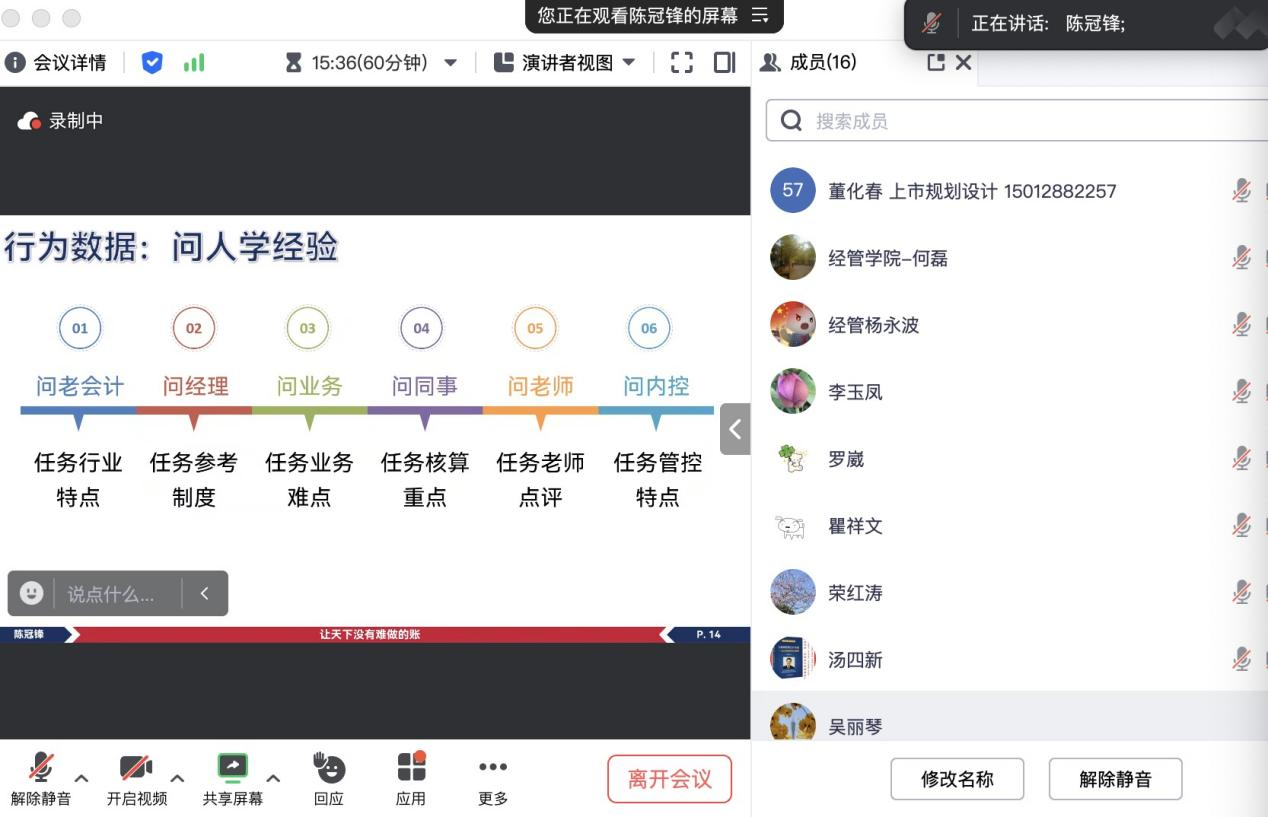Click the 修改名称 rename button
Image resolution: width=1268 pixels, height=817 pixels.
click(957, 779)
